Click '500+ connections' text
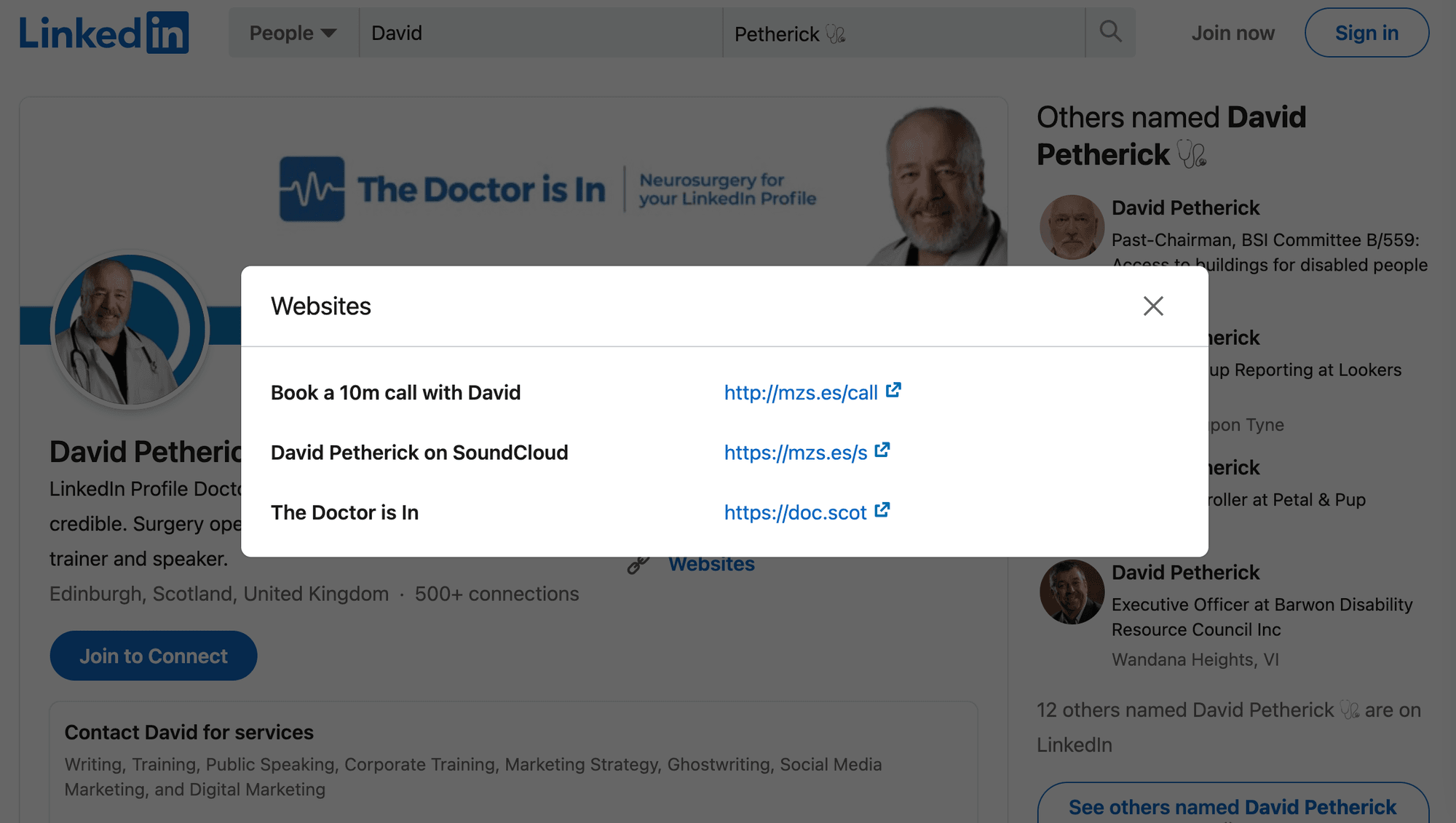This screenshot has height=823, width=1456. [496, 594]
